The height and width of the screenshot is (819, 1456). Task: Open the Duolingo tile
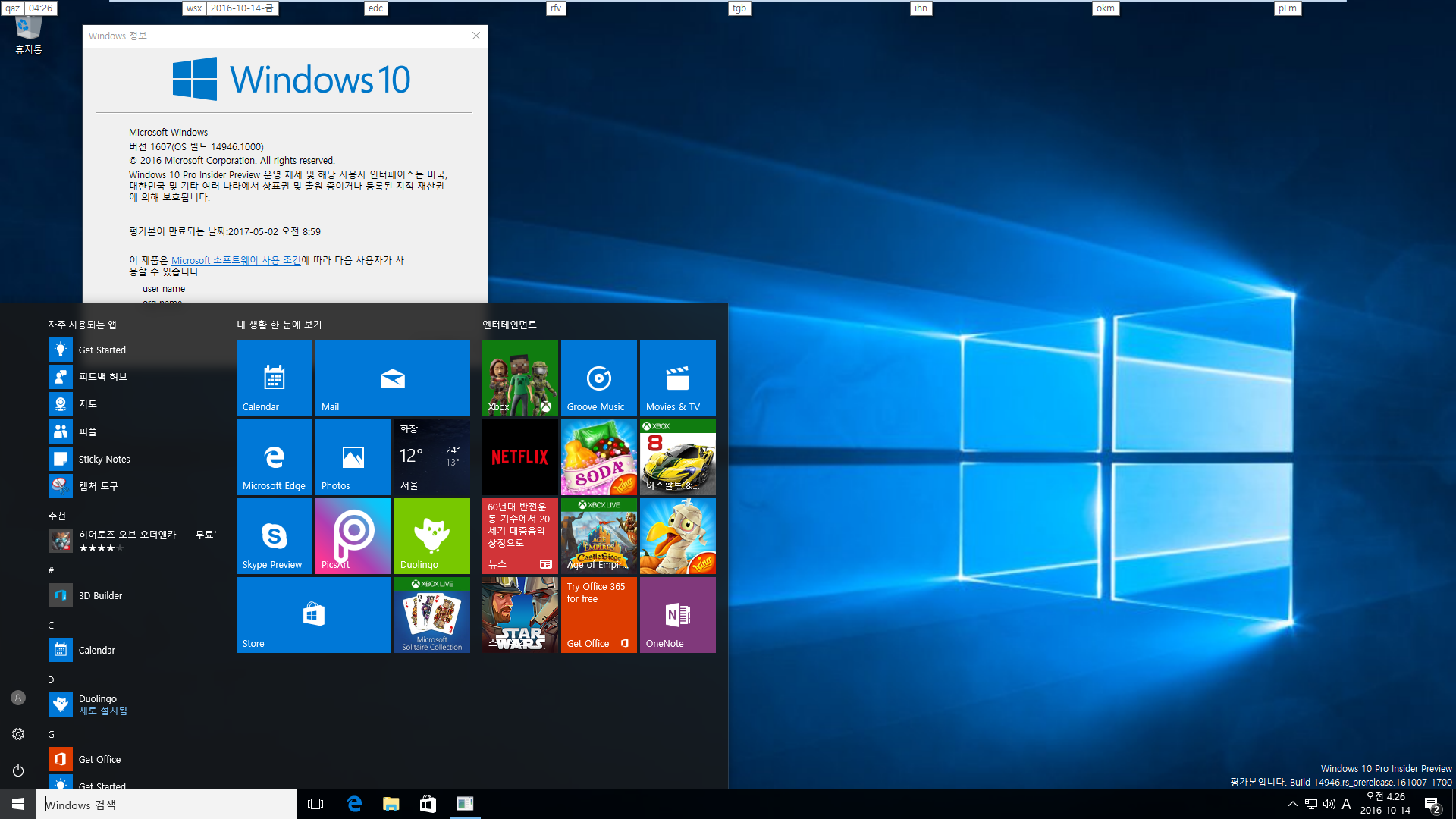point(431,535)
